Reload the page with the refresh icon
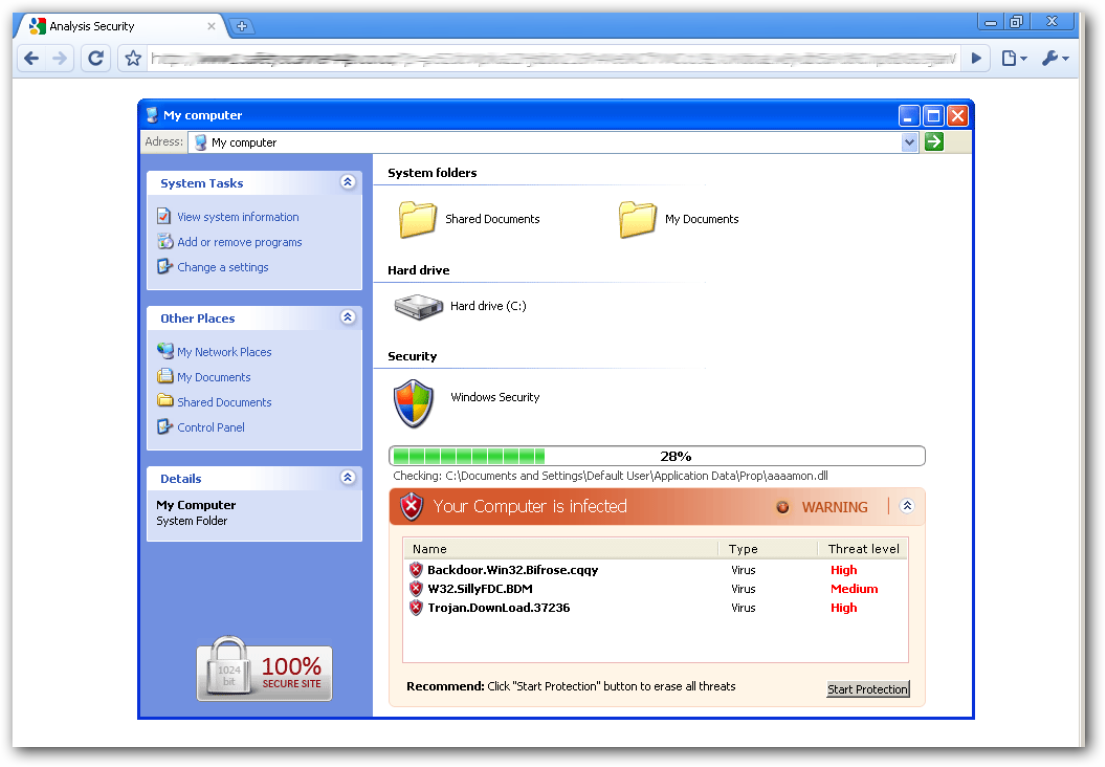 pyautogui.click(x=96, y=59)
